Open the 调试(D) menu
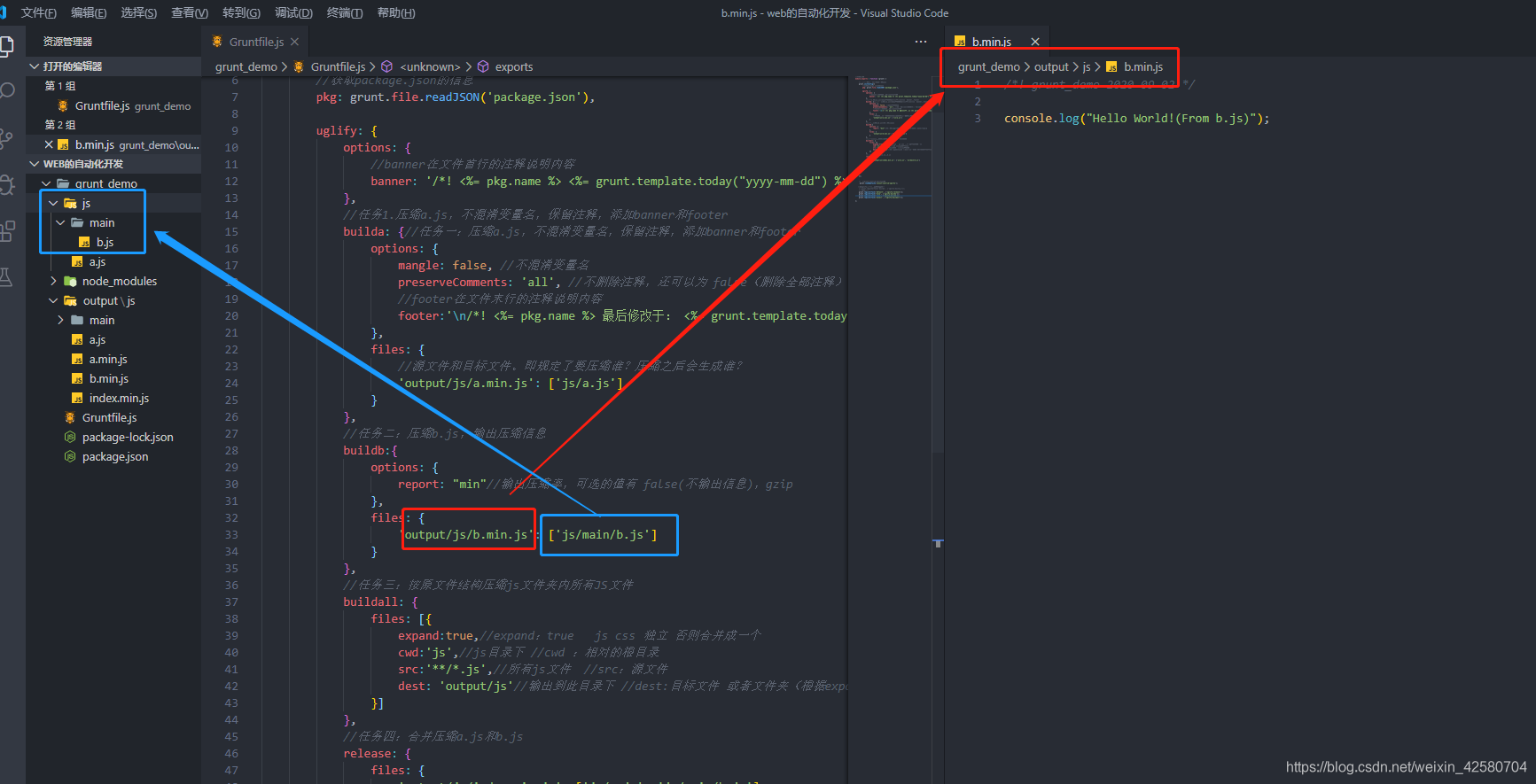This screenshot has width=1536, height=784. 293,12
